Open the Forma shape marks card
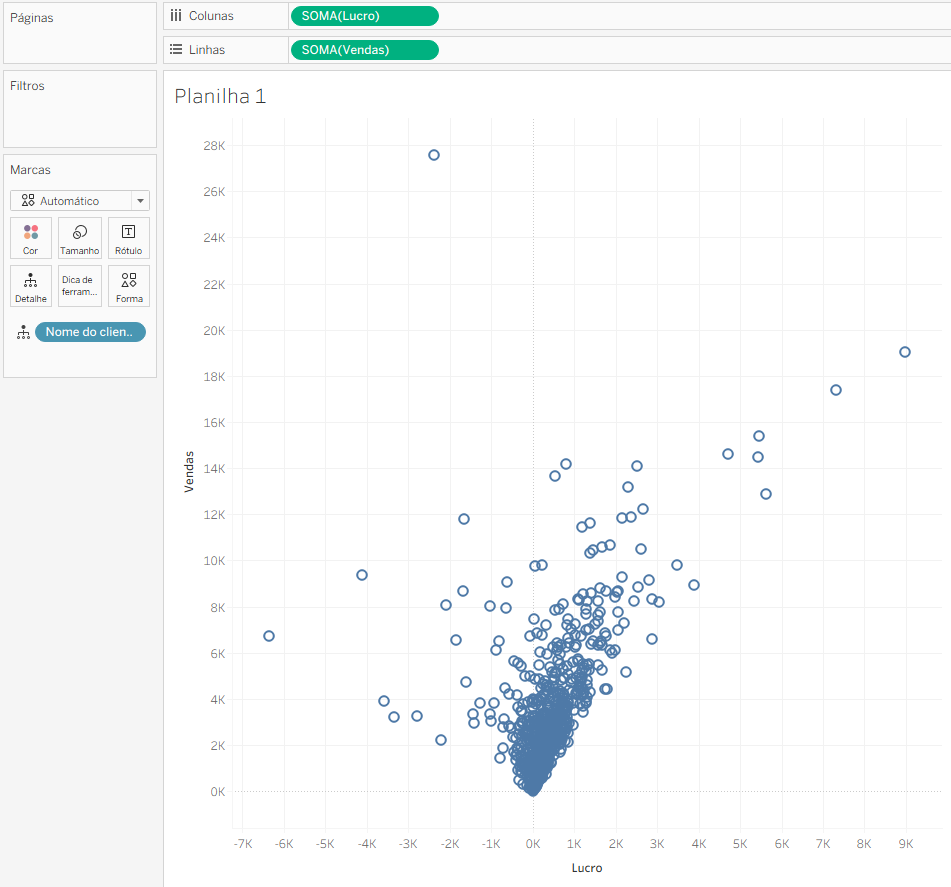Image resolution: width=951 pixels, height=887 pixels. click(x=129, y=286)
